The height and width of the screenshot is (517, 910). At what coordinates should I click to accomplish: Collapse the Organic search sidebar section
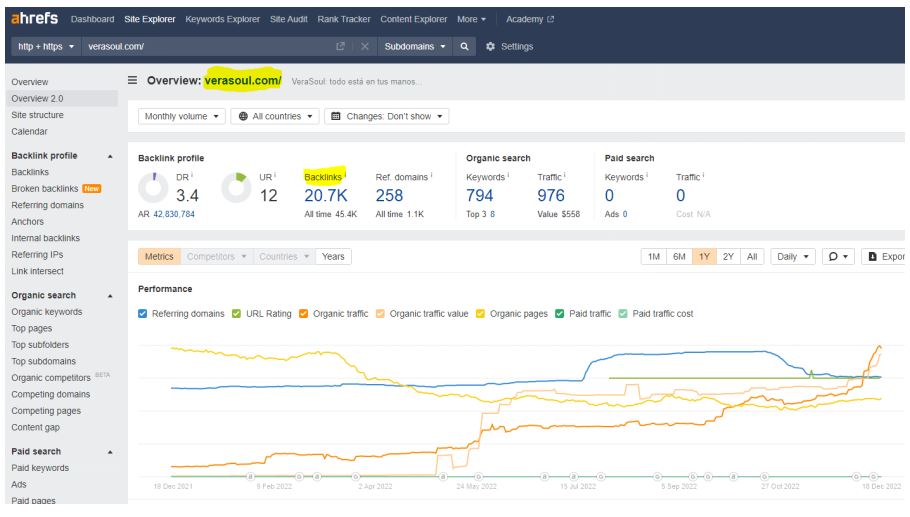(x=110, y=296)
